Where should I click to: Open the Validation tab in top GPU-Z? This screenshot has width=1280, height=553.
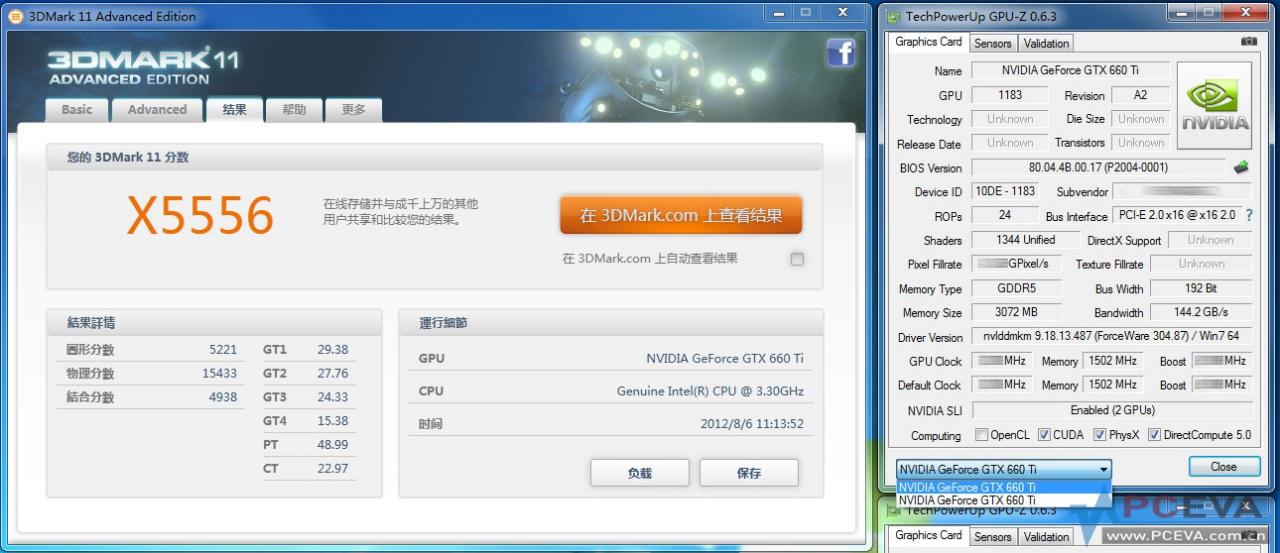1047,43
